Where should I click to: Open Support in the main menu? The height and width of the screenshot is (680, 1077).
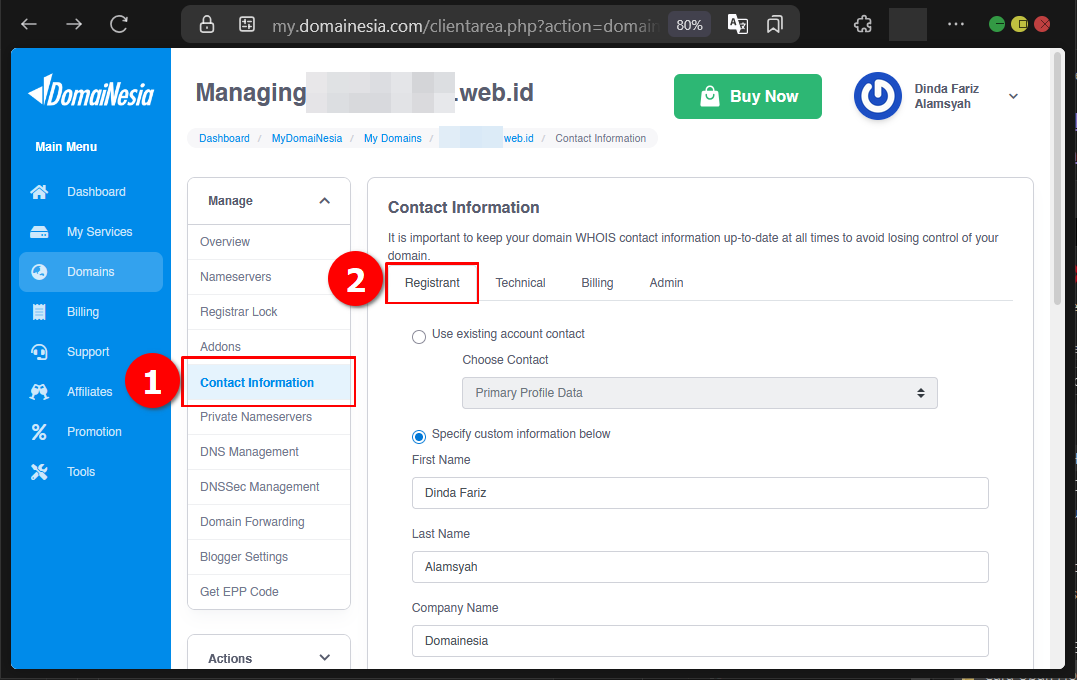click(x=88, y=352)
